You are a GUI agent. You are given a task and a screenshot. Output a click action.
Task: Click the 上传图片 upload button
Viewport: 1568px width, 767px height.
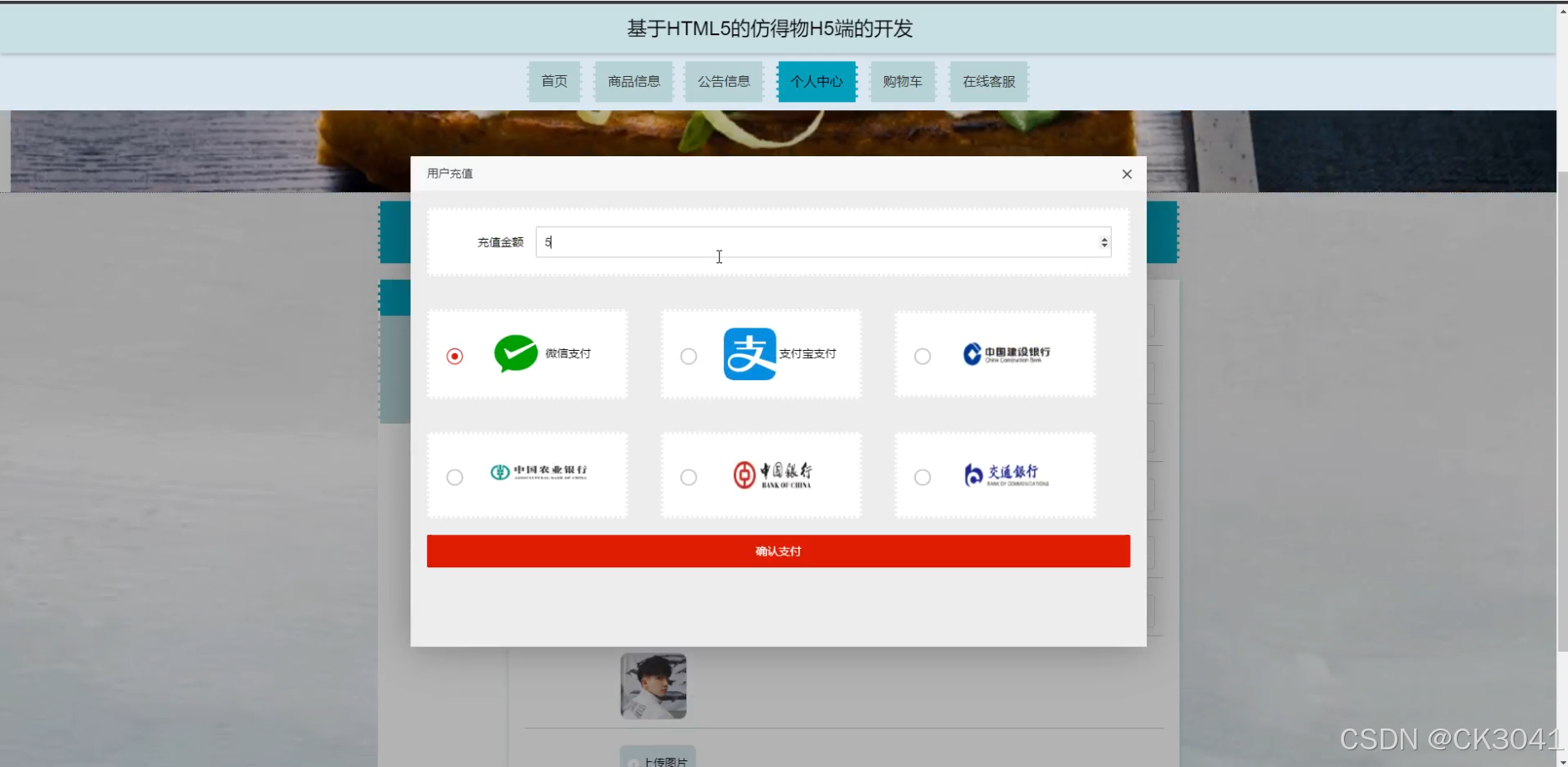[x=657, y=759]
